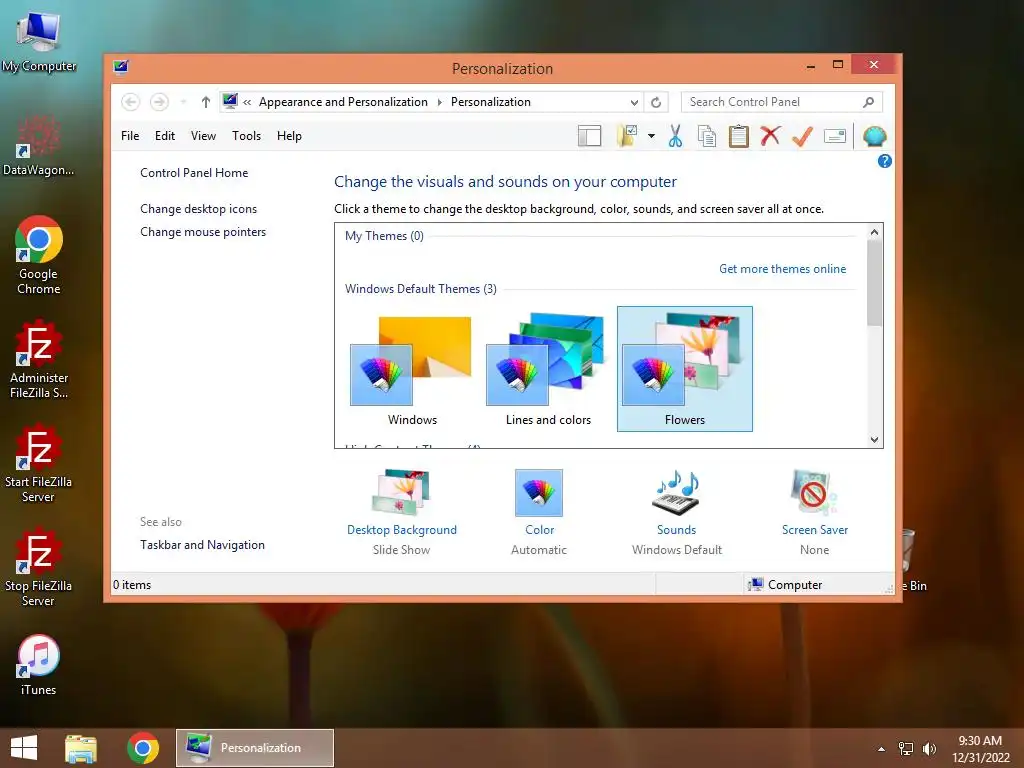Screen dimensions: 1024x768
Task: Click the volume speaker tray icon
Action: coord(929,749)
